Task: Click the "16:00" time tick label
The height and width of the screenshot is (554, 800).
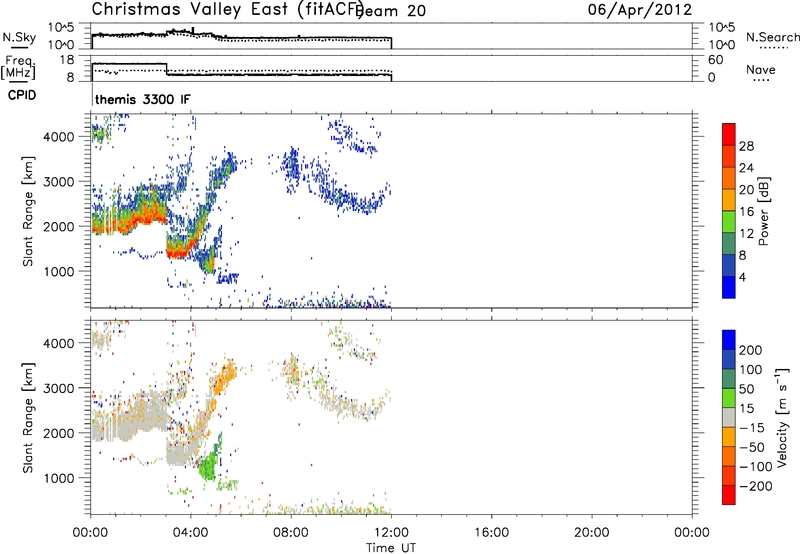Action: [x=491, y=533]
